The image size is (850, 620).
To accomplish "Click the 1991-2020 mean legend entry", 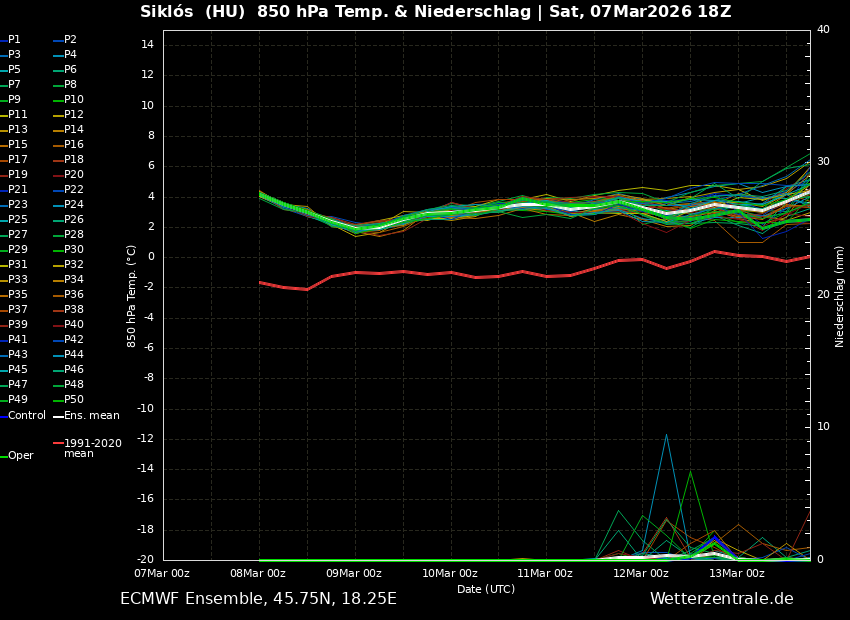I will pos(92,448).
